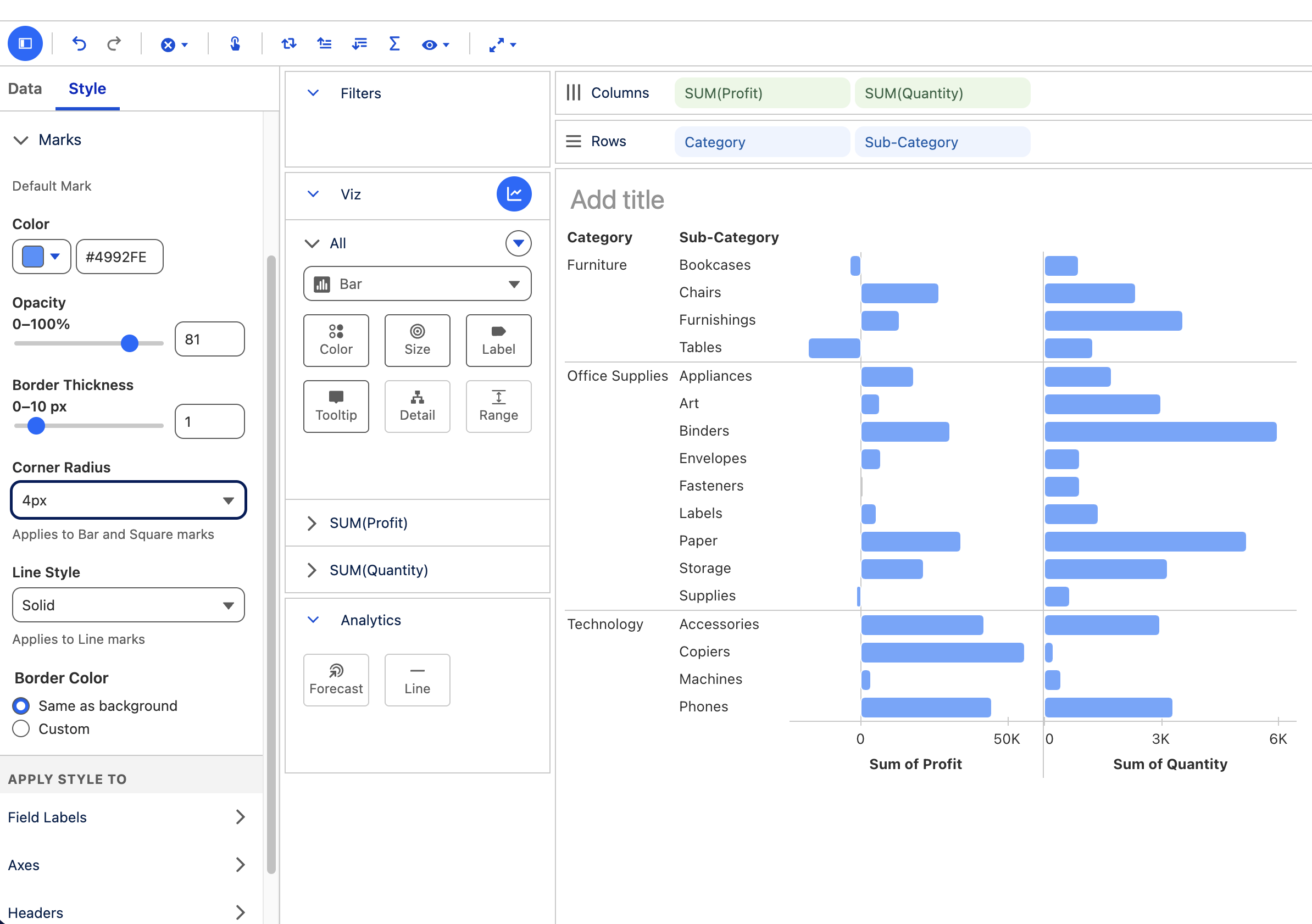1312x924 pixels.
Task: Open the eye view options icon
Action: (436, 44)
